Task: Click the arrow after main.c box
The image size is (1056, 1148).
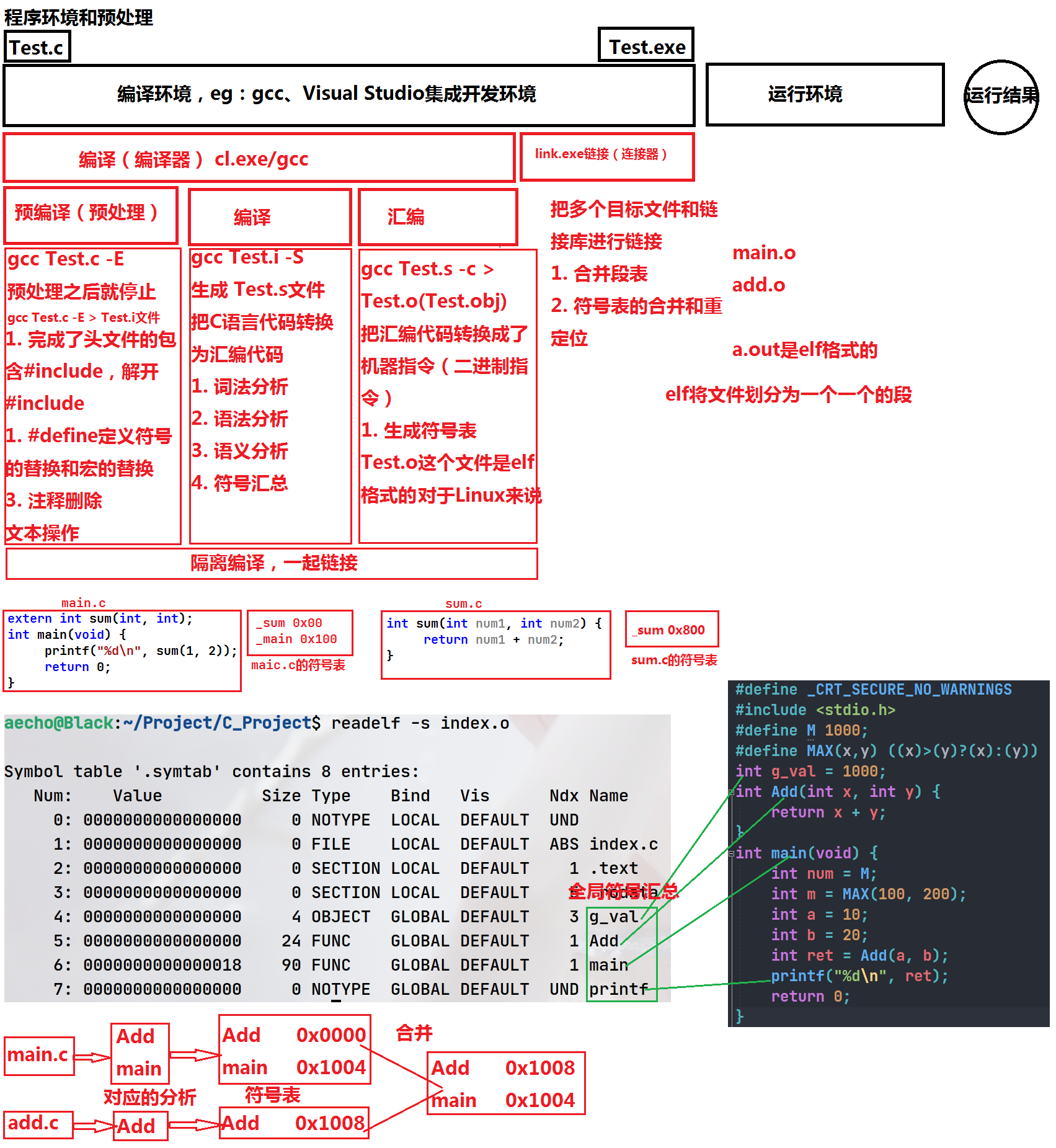Action: tap(92, 1057)
